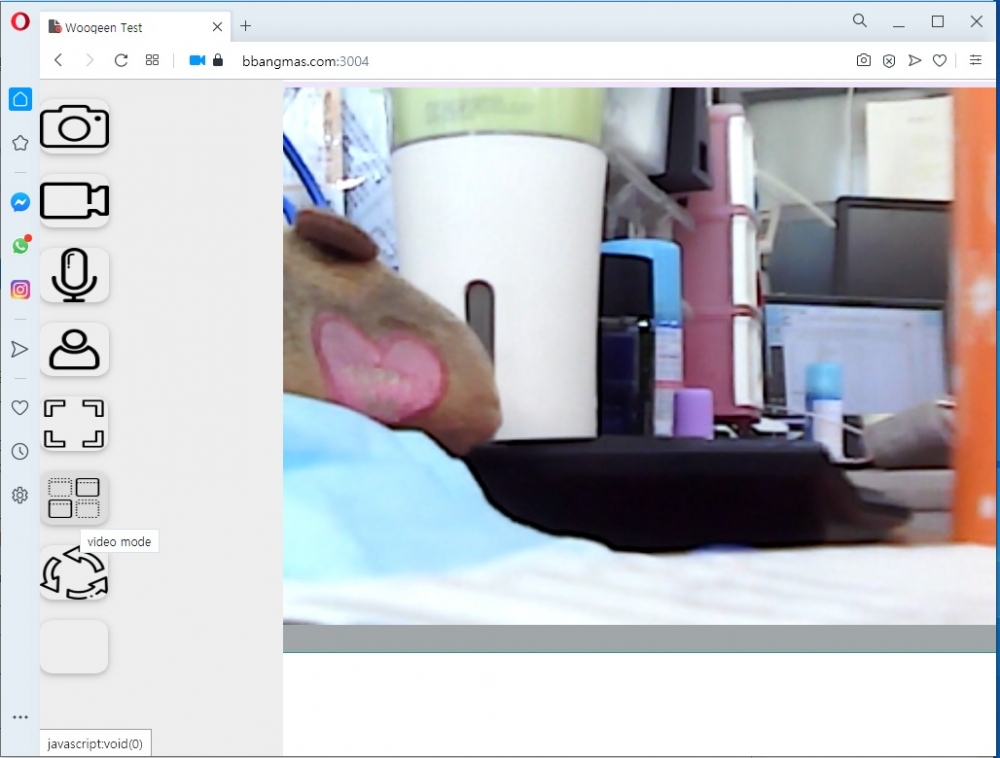Open My Flow arrow in the sidebar
1000x758 pixels.
click(x=20, y=349)
